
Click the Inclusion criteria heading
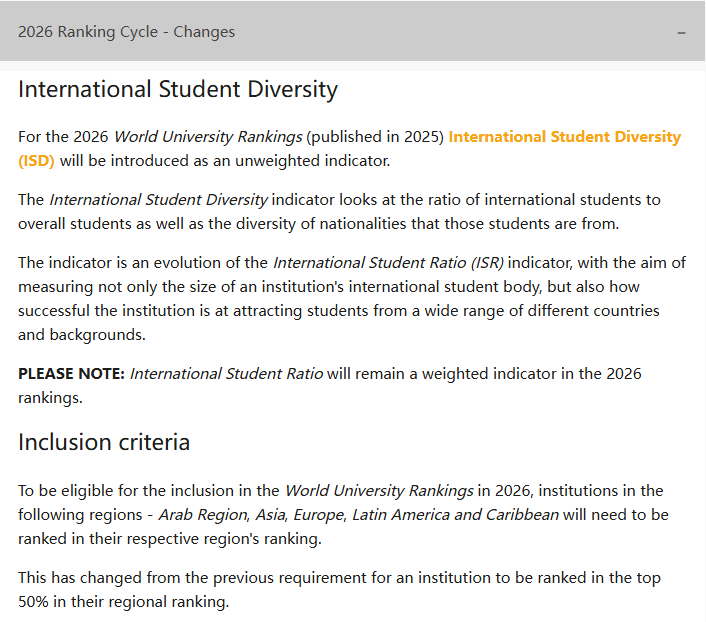click(x=104, y=442)
